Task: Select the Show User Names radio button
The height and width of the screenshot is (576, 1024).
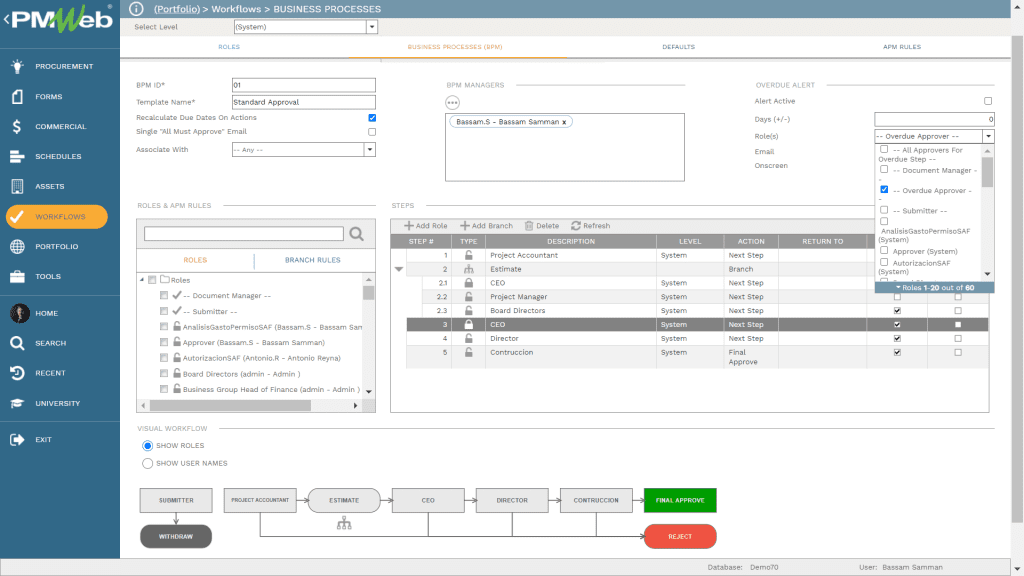Action: pos(148,463)
